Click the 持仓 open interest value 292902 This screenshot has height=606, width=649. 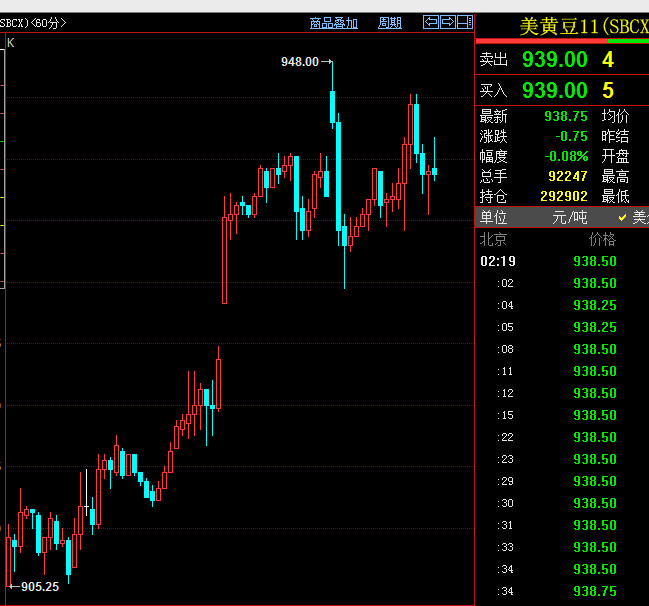(x=561, y=196)
